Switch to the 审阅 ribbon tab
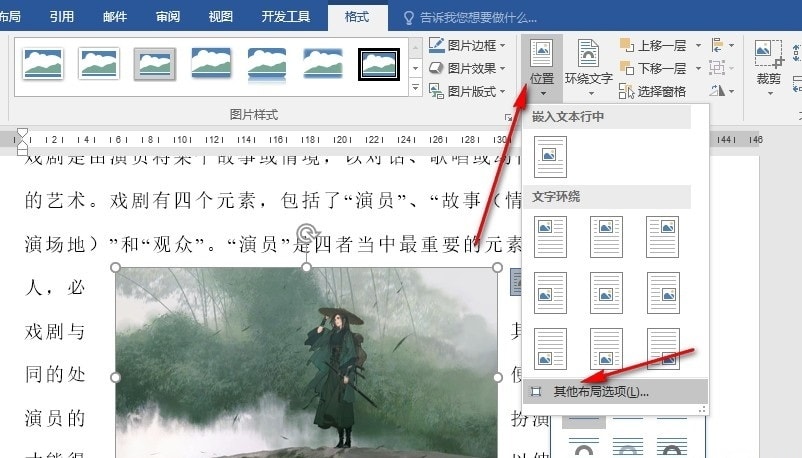The height and width of the screenshot is (458, 802). point(168,16)
